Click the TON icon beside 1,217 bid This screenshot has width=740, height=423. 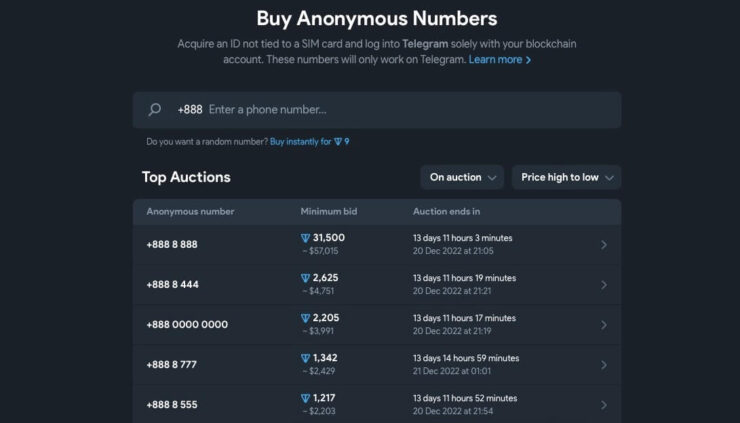(305, 398)
